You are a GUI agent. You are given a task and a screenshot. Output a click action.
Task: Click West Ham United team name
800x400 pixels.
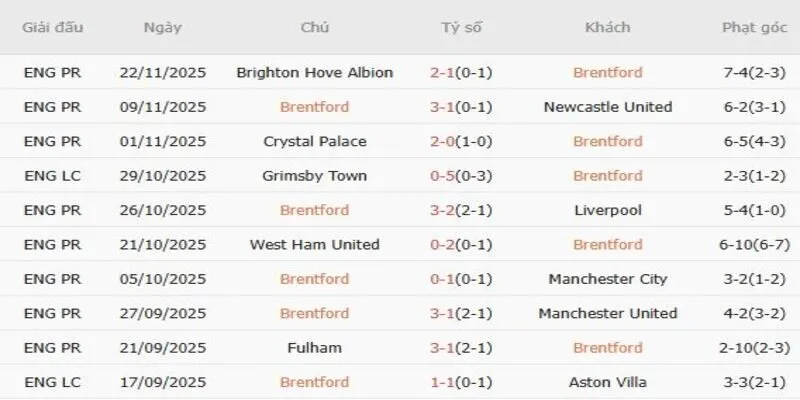click(x=315, y=244)
